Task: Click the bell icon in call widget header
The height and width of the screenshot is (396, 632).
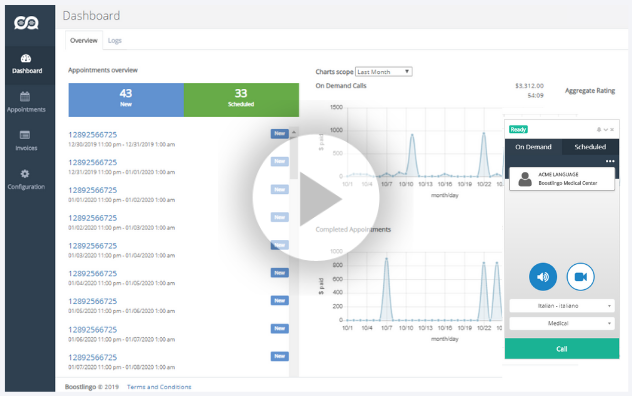Action: [599, 129]
